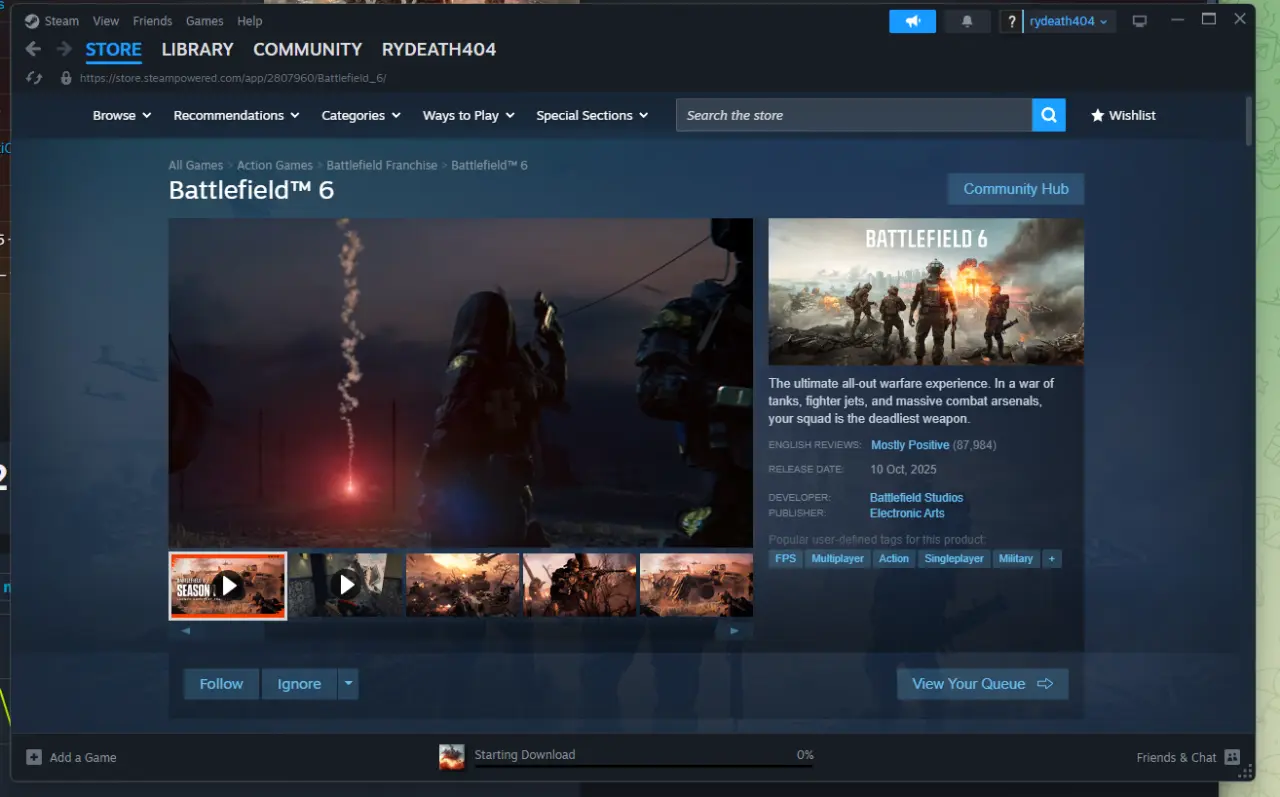
Task: Go forward with the right arrow button
Action: (64, 49)
